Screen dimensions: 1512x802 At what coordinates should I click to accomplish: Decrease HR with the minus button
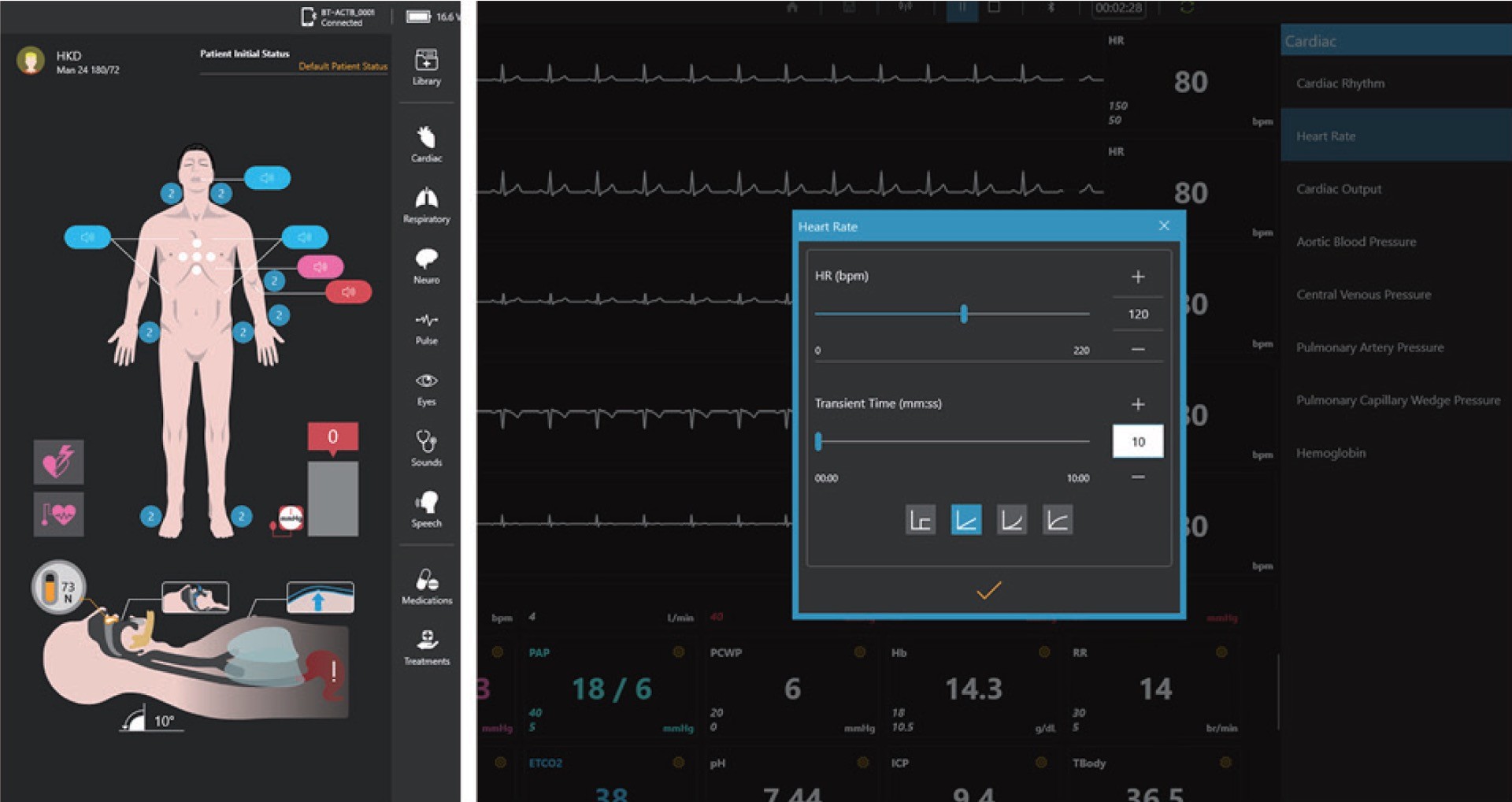coord(1138,349)
